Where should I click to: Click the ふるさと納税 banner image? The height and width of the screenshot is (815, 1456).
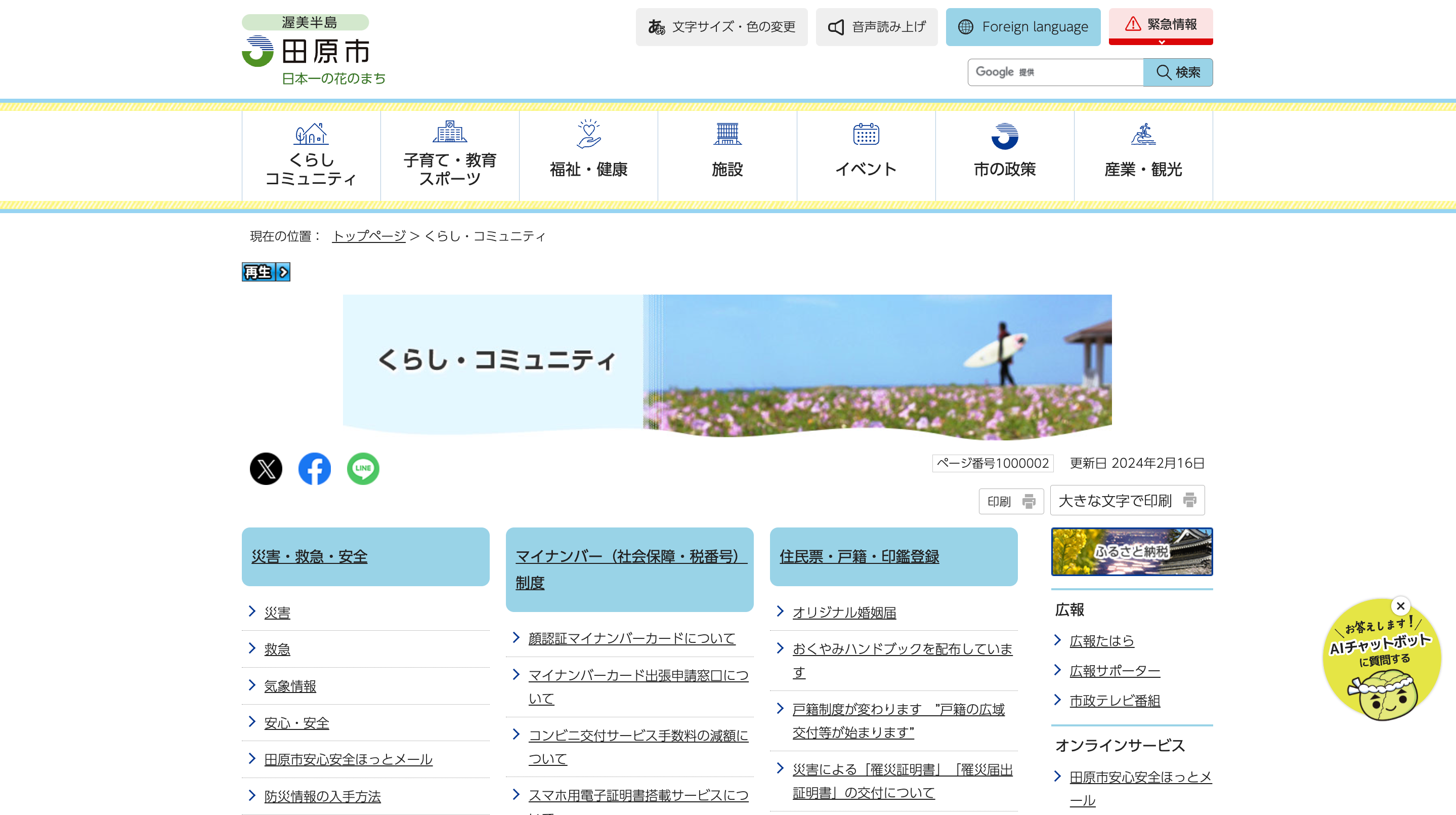[1132, 551]
